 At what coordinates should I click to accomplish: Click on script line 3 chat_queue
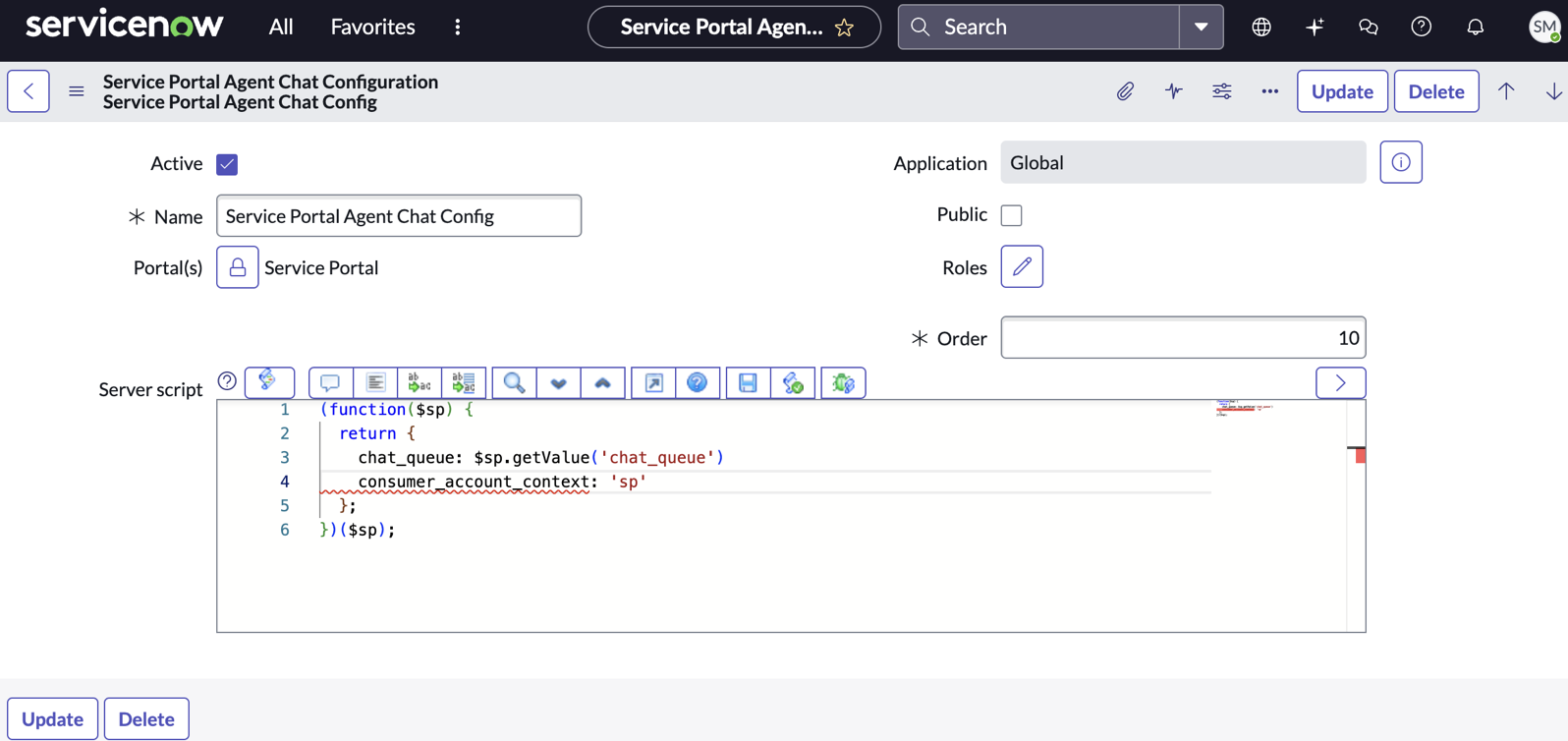(540, 457)
